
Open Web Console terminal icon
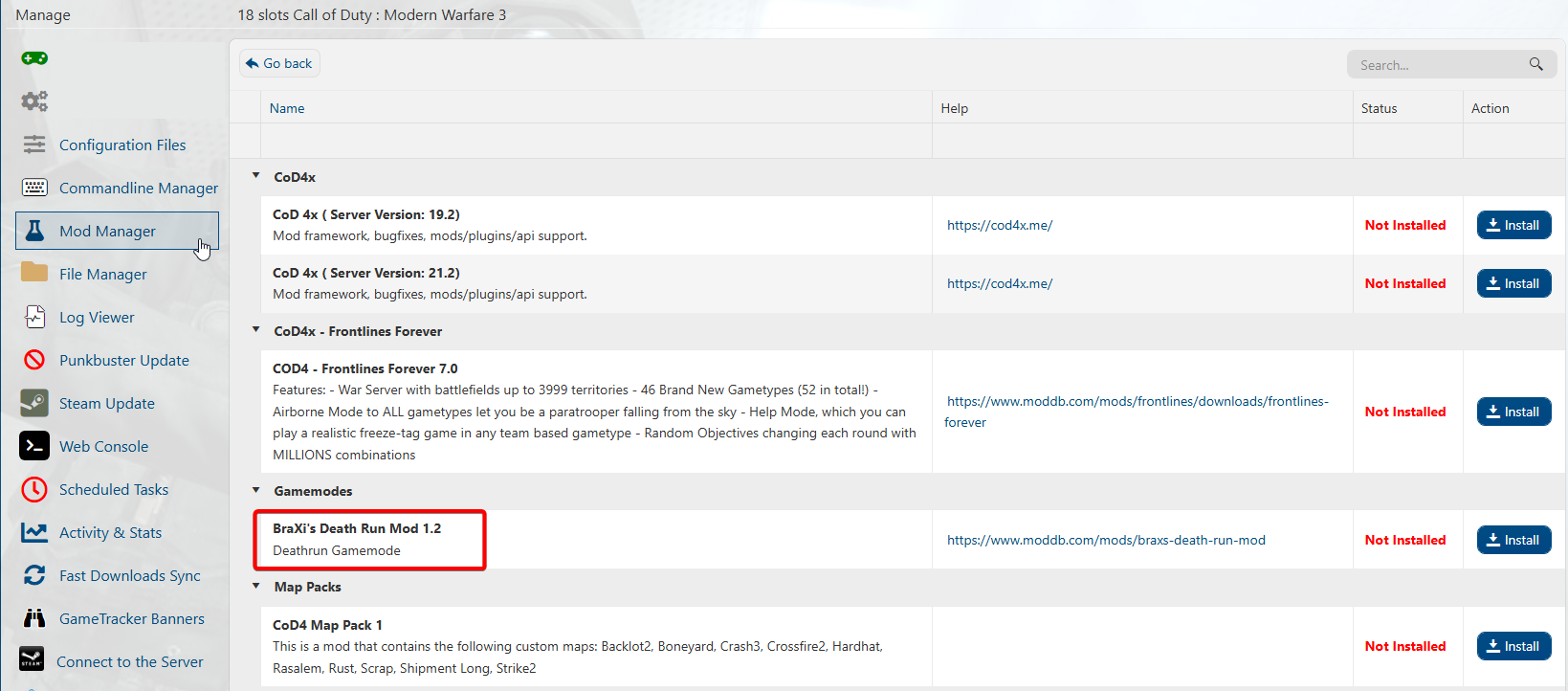click(x=34, y=446)
